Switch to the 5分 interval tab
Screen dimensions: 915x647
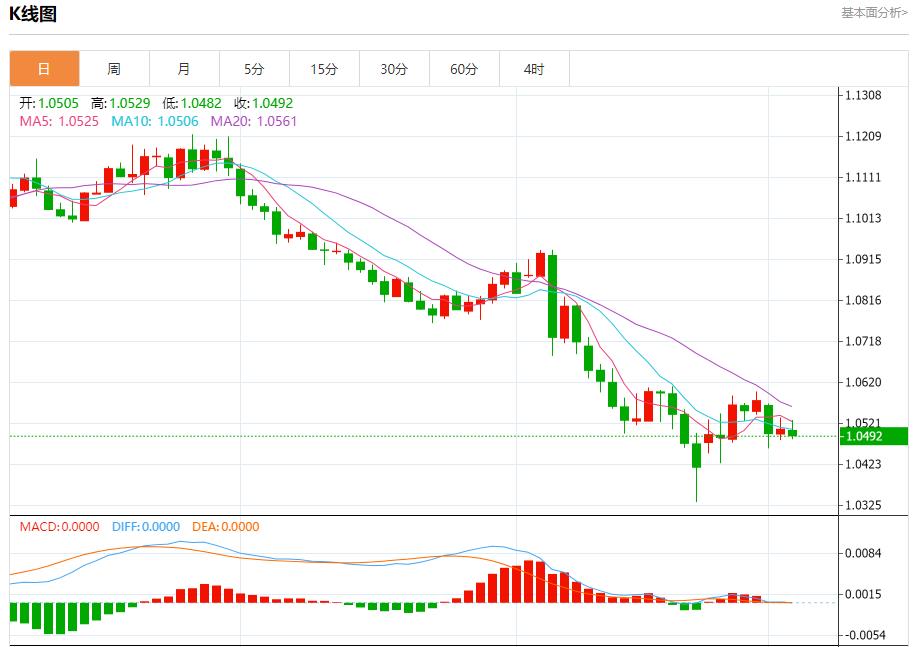point(254,69)
